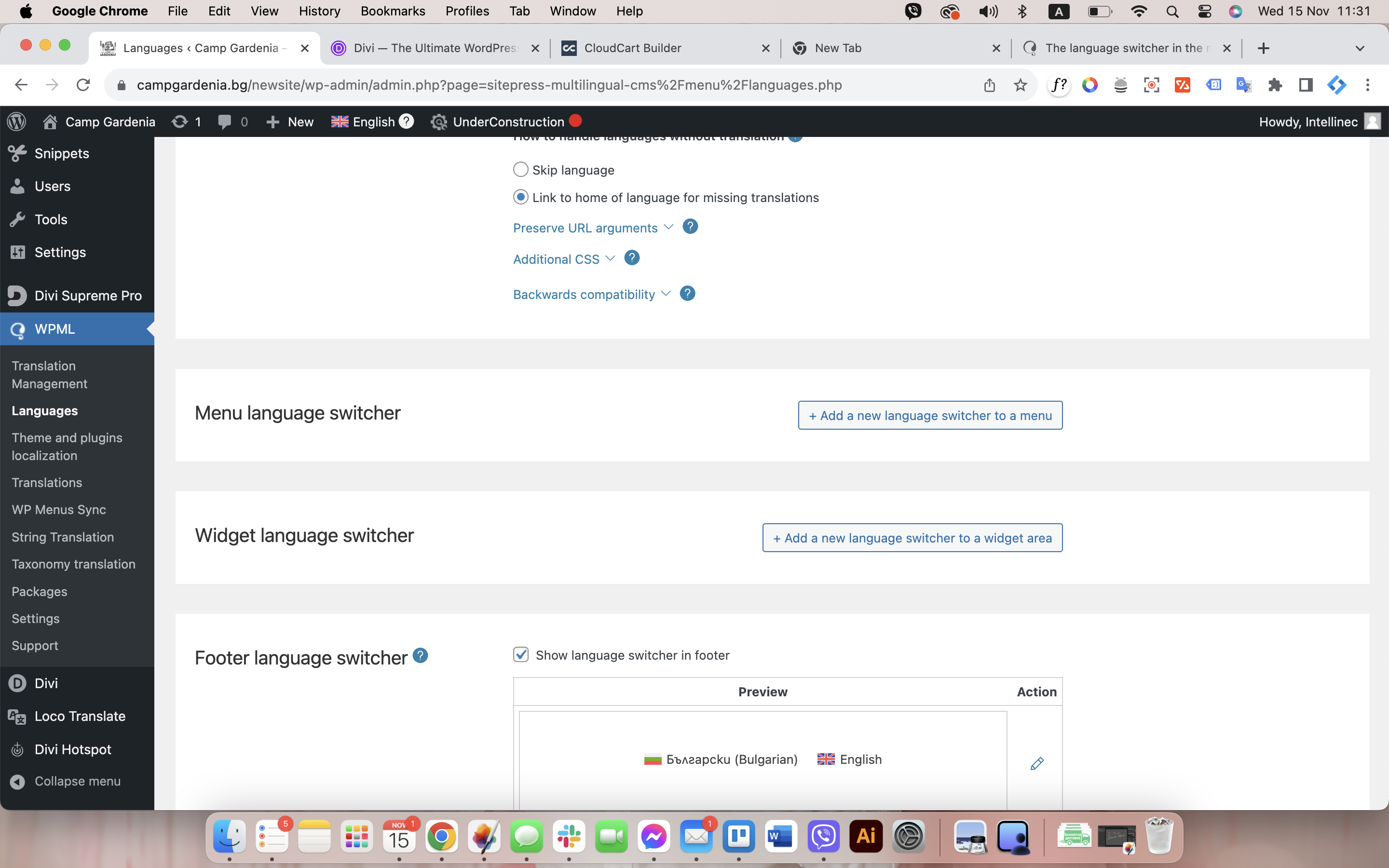
Task: Open Translation Management submenu
Action: (49, 374)
